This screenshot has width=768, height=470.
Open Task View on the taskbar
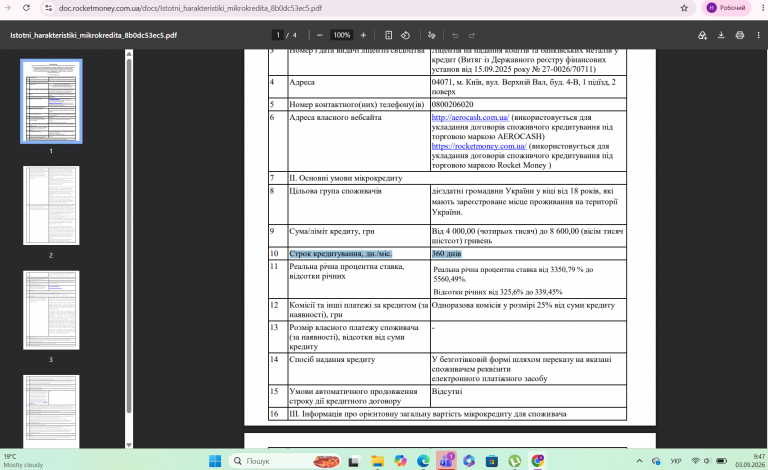(x=354, y=461)
